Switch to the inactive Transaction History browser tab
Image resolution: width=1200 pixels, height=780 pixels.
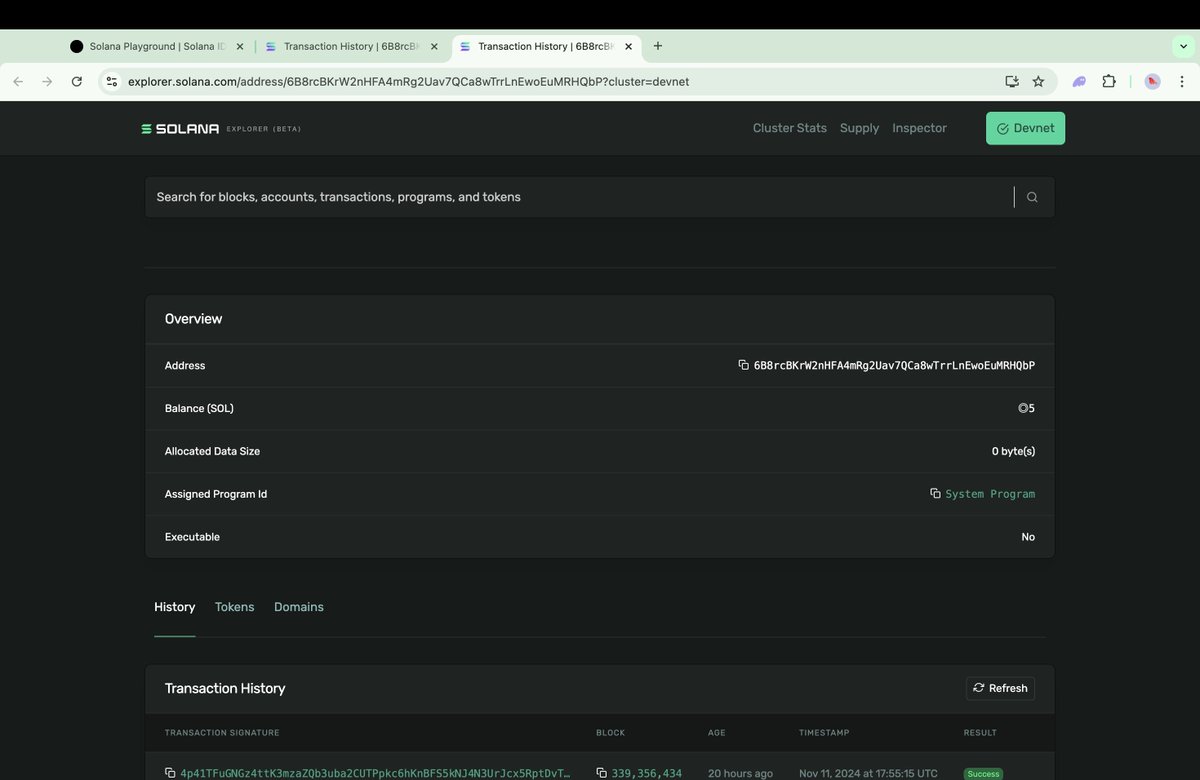351,46
